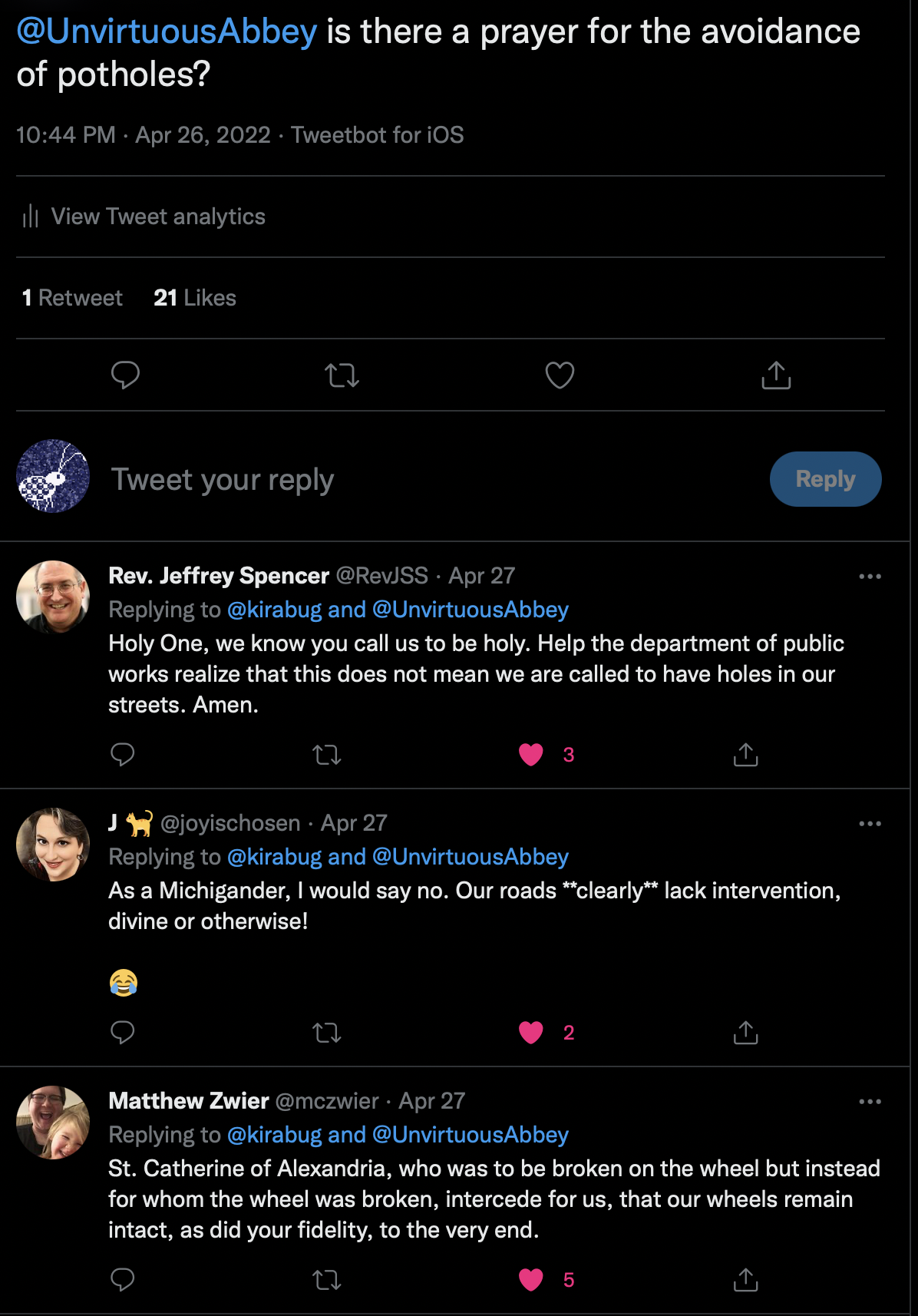Retweet Matthew Zwier's reply
The height and width of the screenshot is (1316, 918).
327,1280
